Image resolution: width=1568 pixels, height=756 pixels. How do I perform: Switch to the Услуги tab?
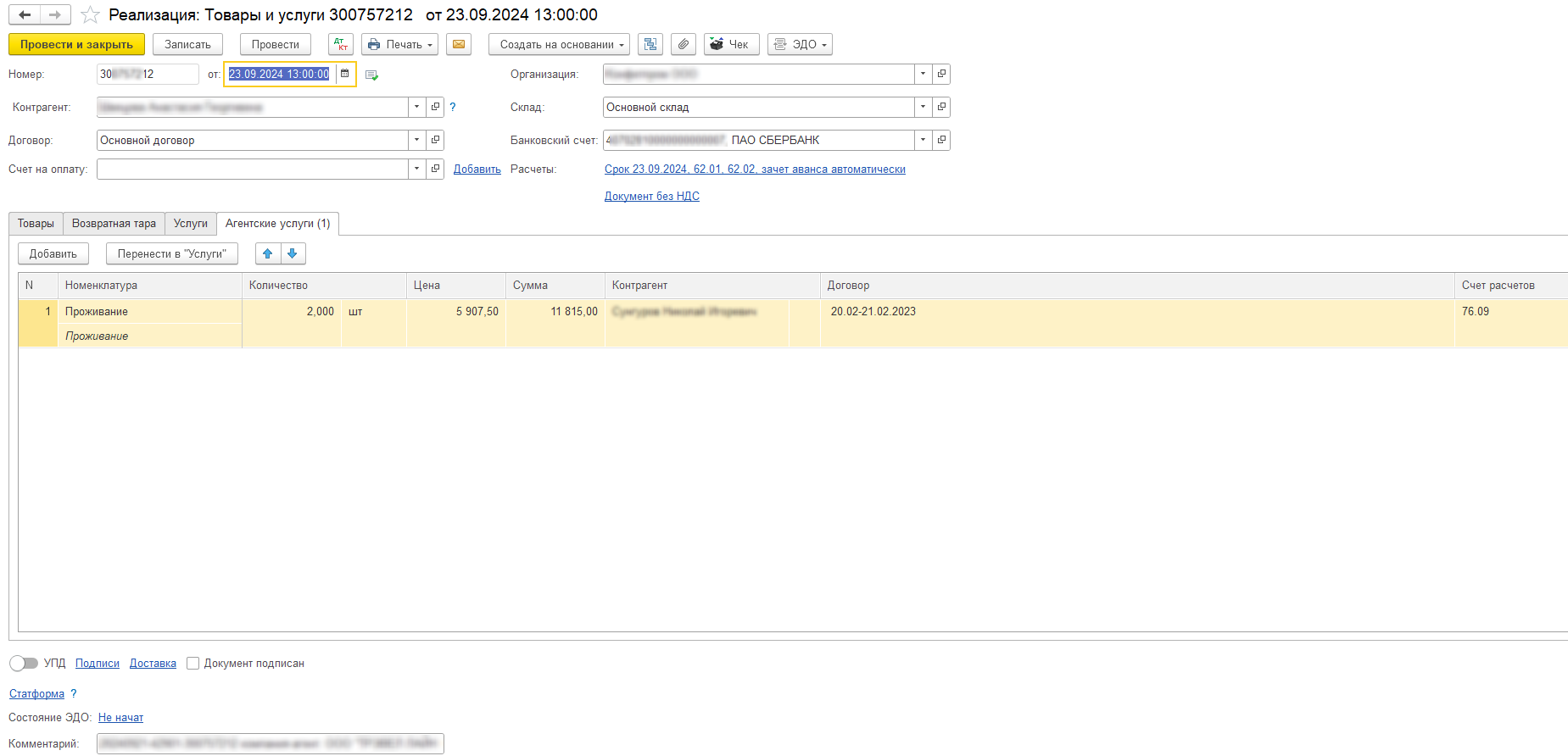point(191,223)
